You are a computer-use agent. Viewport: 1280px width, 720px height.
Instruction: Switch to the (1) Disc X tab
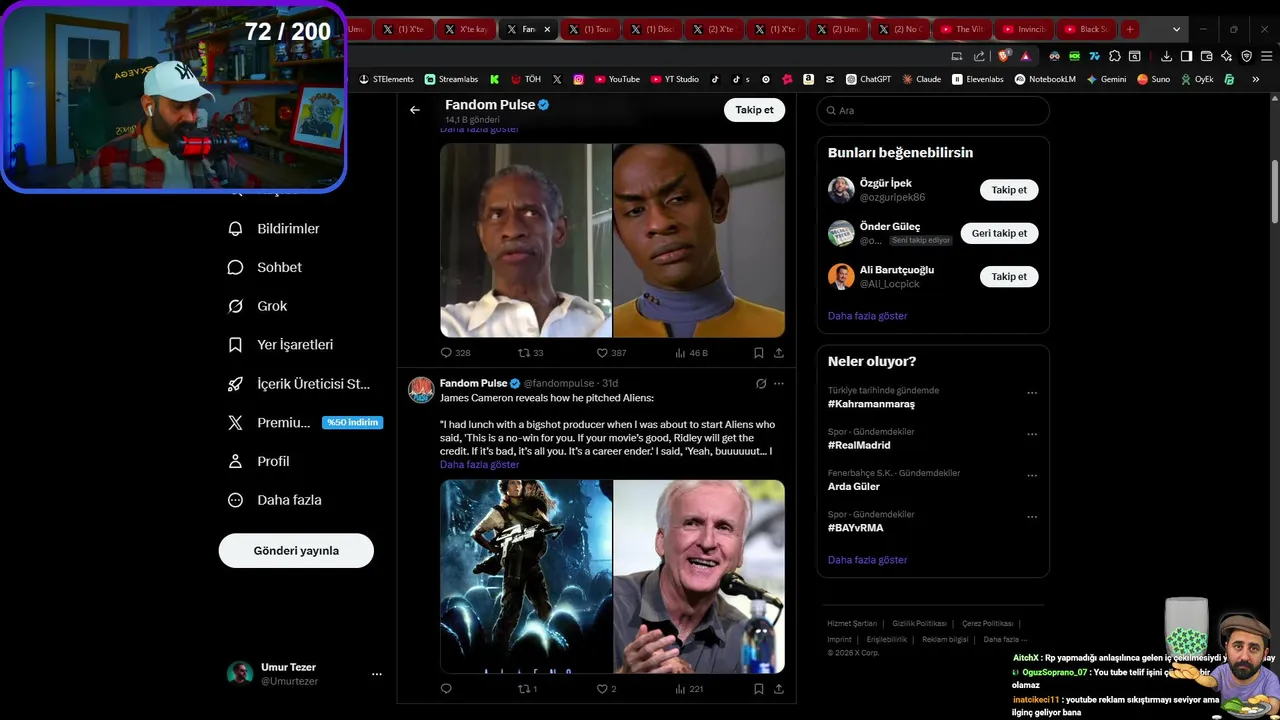[650, 29]
